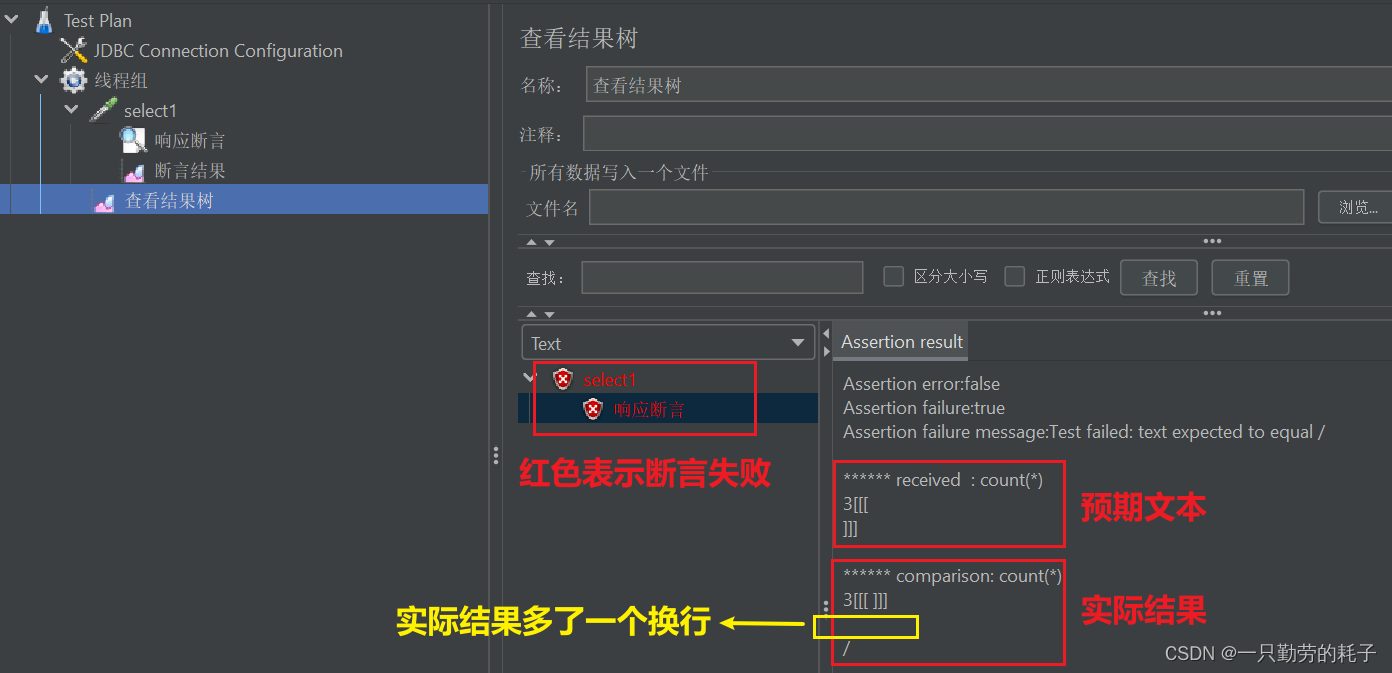Click the 注释 comment input field

click(x=987, y=133)
